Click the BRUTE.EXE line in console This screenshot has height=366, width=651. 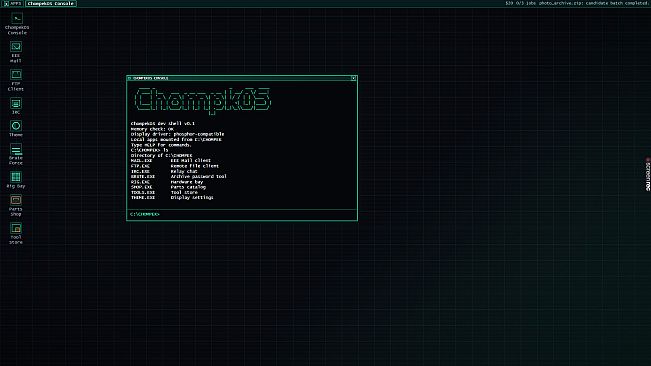(179, 176)
